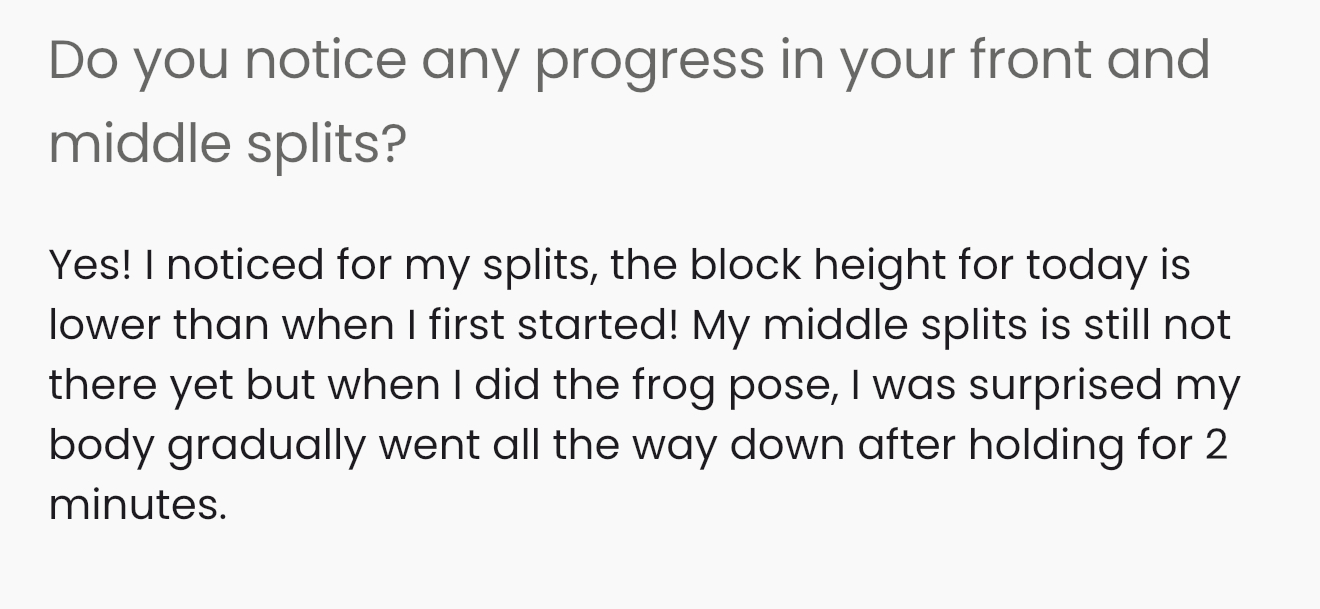Click the question heading about splits progress
This screenshot has height=609, width=1320.
628,100
